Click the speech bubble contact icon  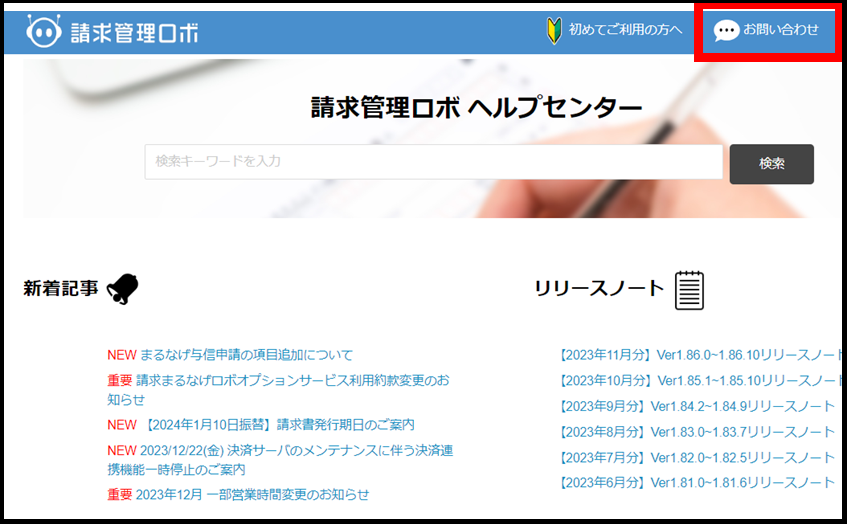coord(726,31)
